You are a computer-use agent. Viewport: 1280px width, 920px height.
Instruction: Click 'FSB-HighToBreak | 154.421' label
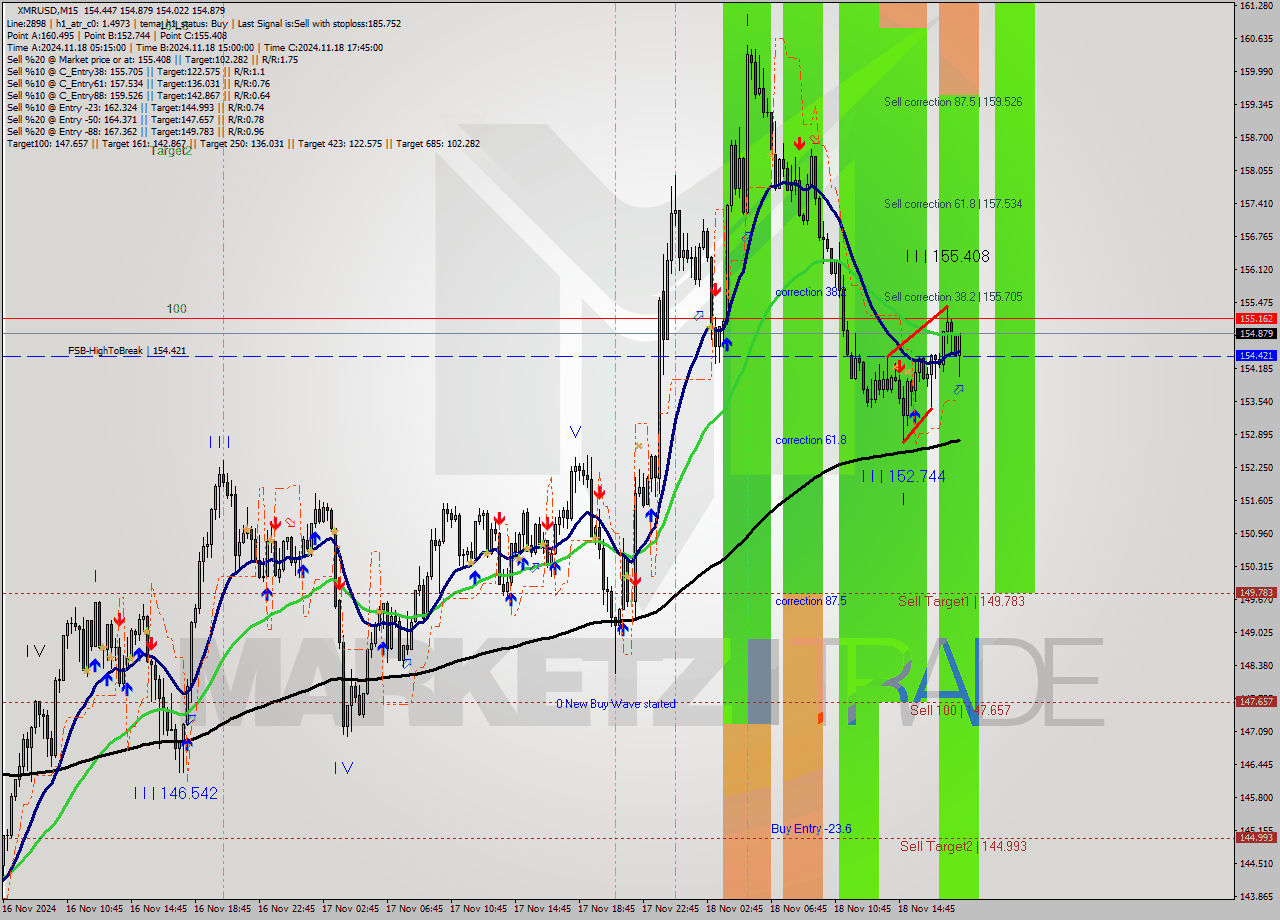pos(127,351)
